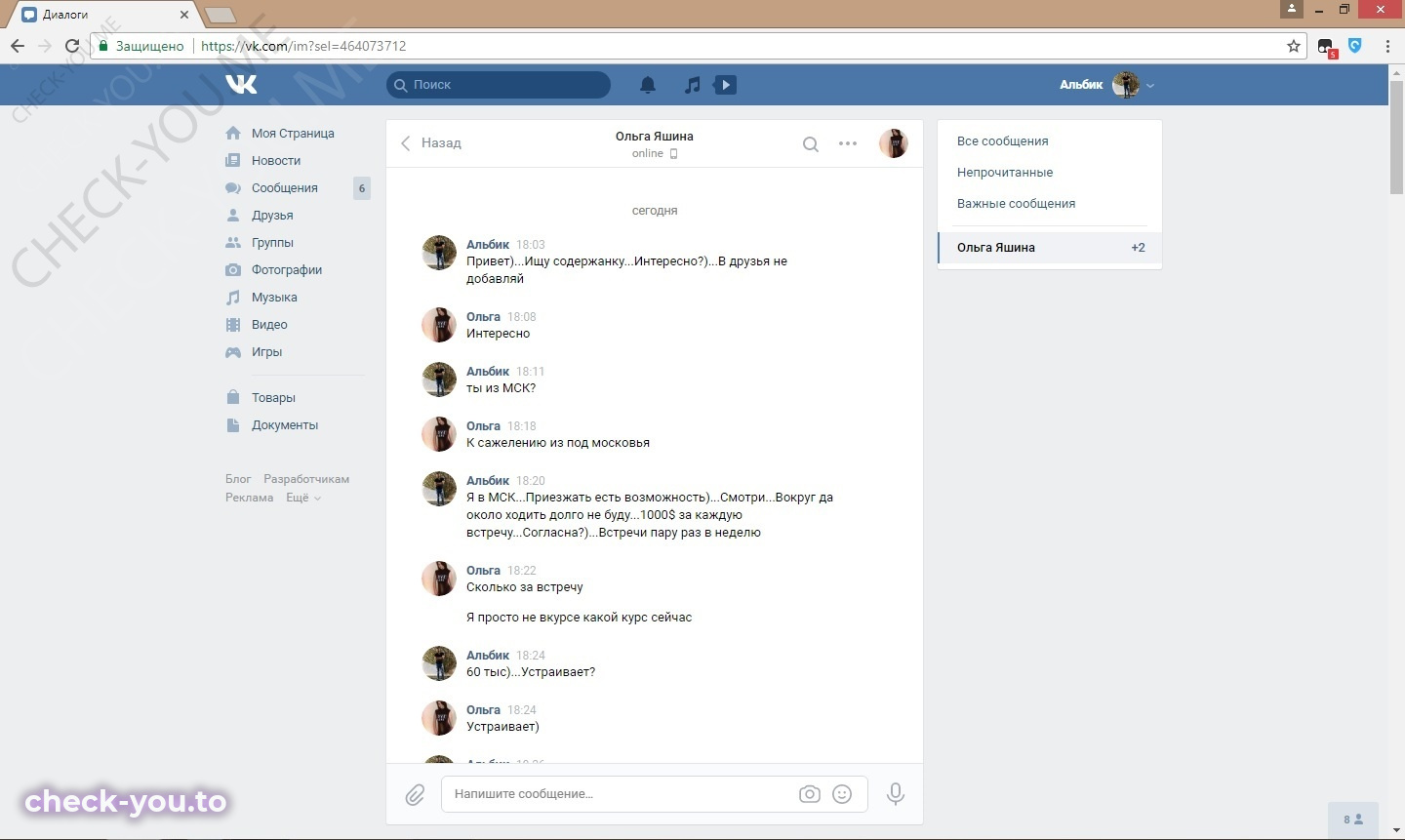Viewport: 1405px width, 840px height.
Task: Select the message '60 тыс)...Устраивает?'
Action: (x=531, y=672)
